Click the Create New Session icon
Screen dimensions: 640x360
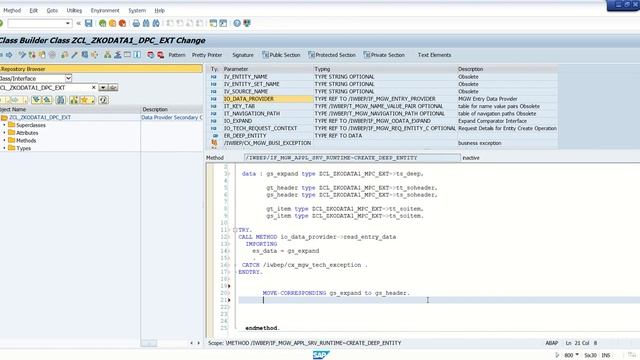(x=213, y=23)
